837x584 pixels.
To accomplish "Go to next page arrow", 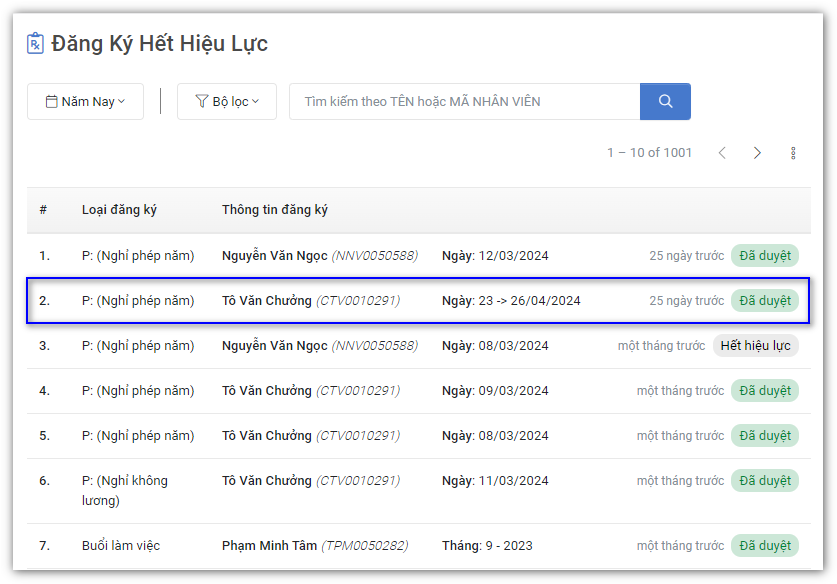I will pos(757,153).
